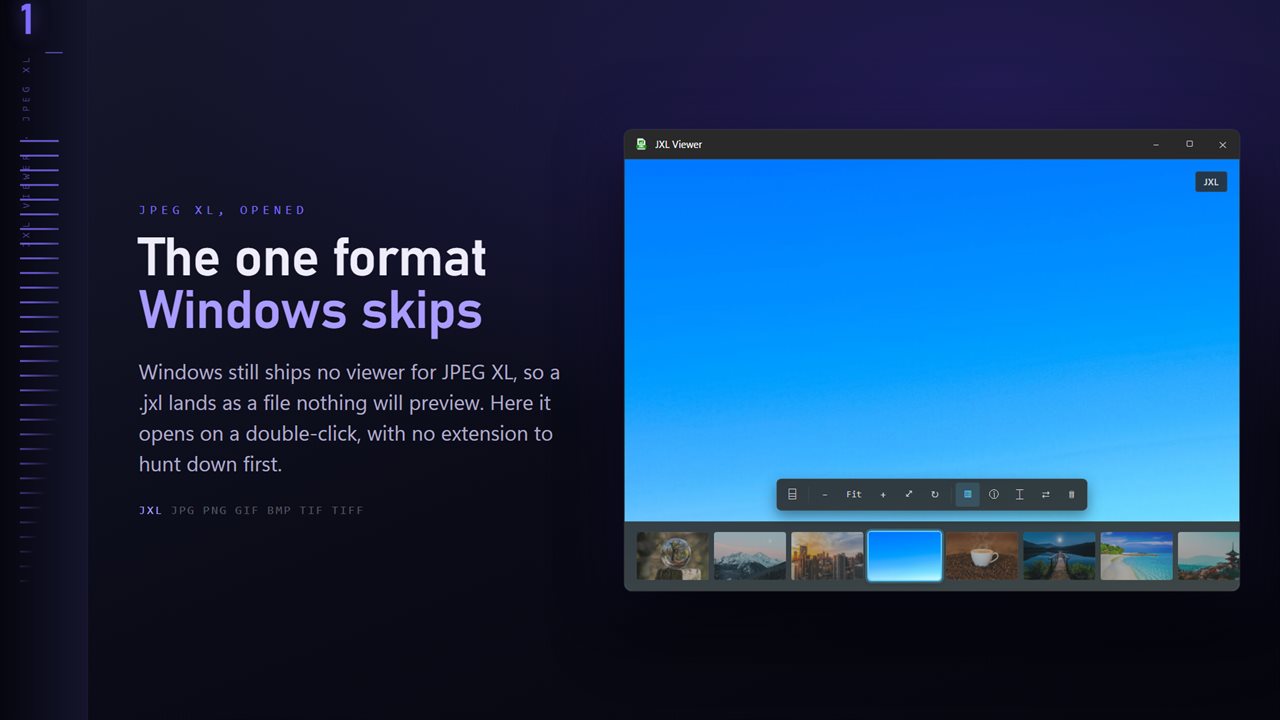Click the JXL Viewer app icon in title bar

point(641,144)
